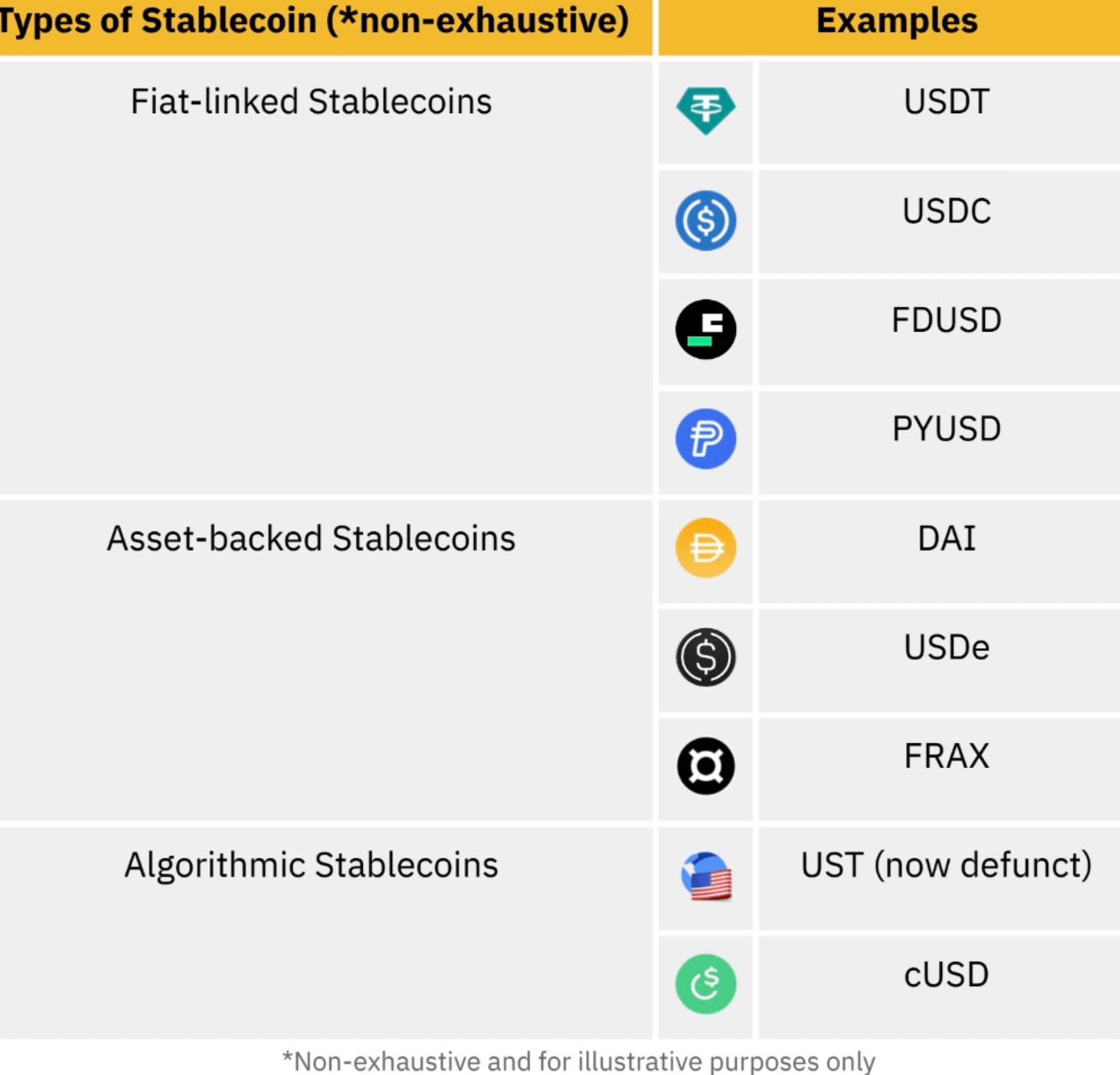This screenshot has width=1120, height=1075.
Task: Click the orange DAI coin icon
Action: (706, 548)
